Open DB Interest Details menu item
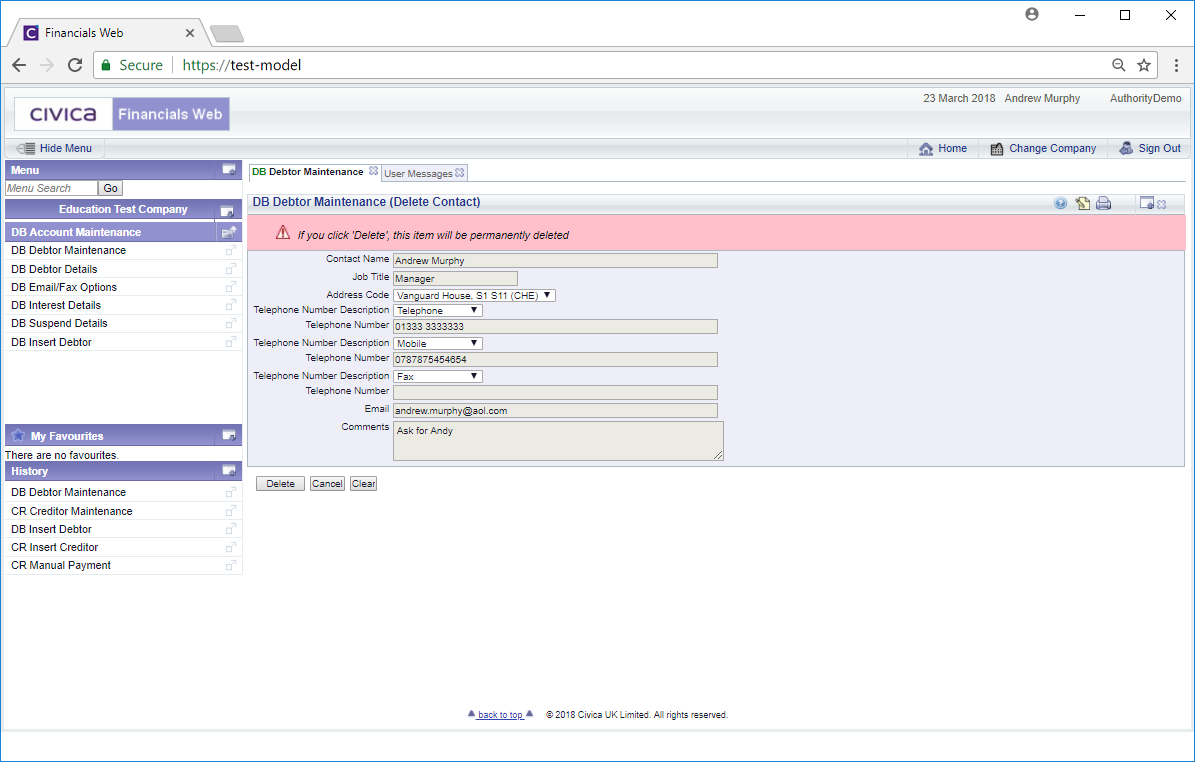 click(56, 306)
